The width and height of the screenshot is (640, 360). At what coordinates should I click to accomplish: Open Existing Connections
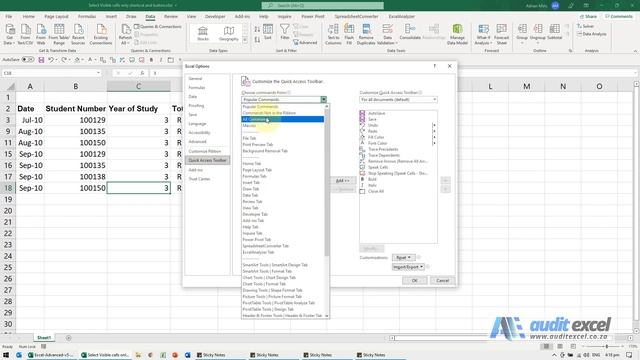pyautogui.click(x=101, y=34)
